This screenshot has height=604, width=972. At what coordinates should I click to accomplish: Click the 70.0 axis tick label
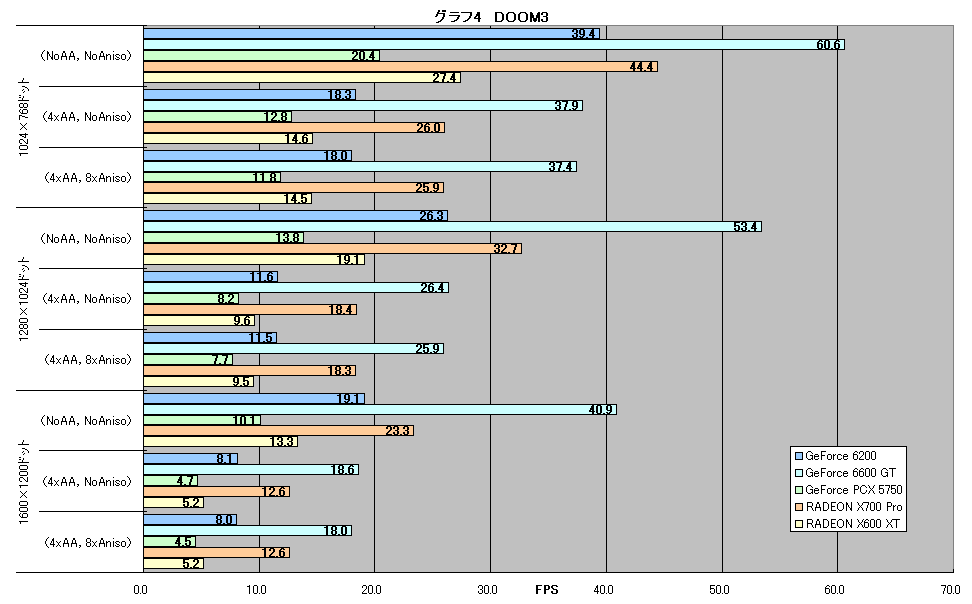pos(950,590)
